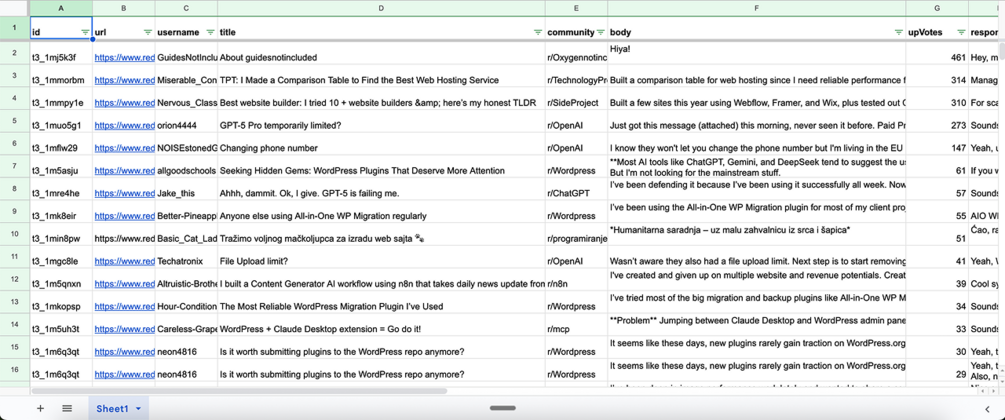1005x420 pixels.
Task: Select cell 'orion4444'
Action: (187, 121)
